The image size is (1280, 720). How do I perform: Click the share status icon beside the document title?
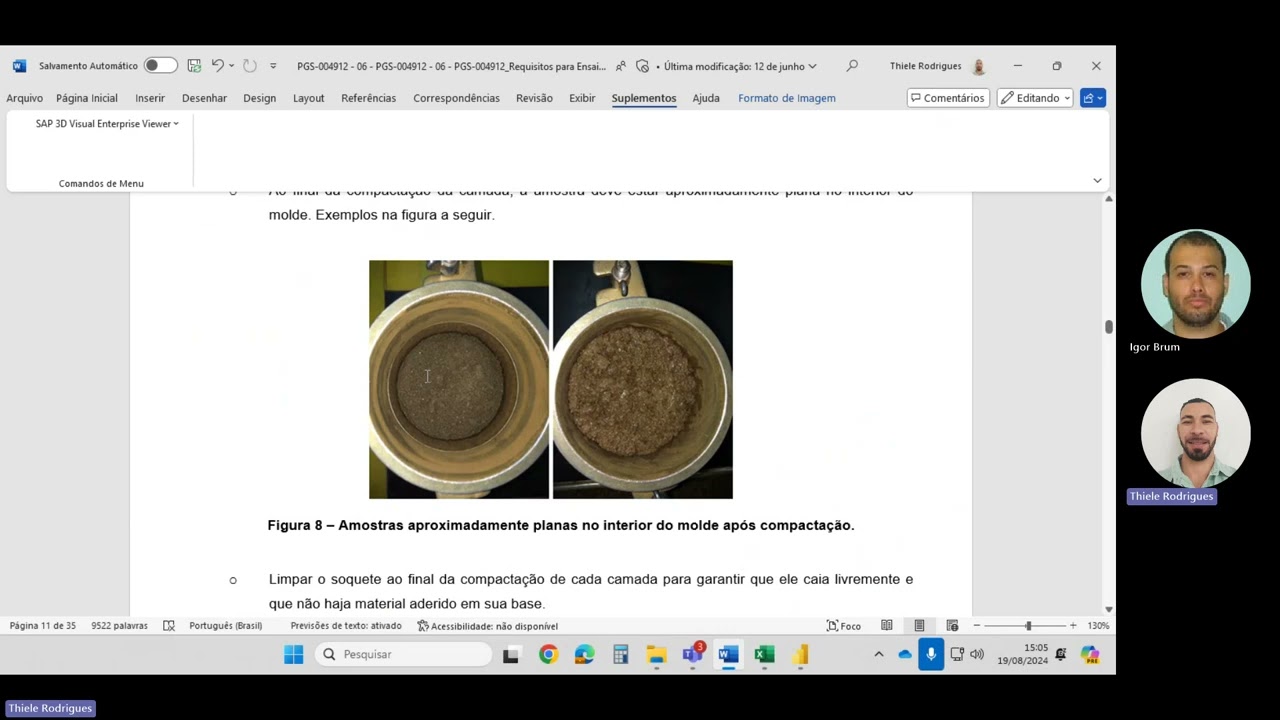pyautogui.click(x=621, y=66)
